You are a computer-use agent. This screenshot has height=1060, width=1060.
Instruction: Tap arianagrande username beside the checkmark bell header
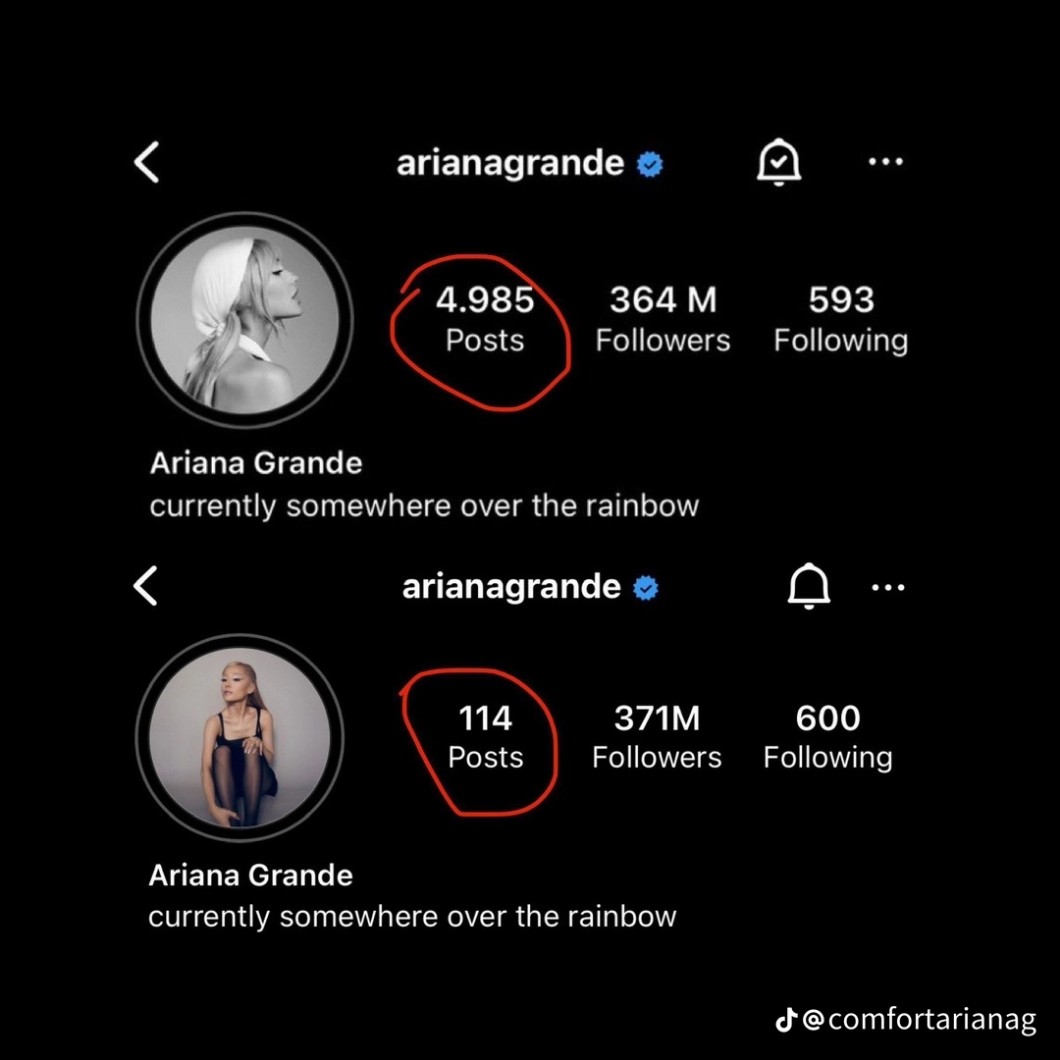tap(510, 163)
